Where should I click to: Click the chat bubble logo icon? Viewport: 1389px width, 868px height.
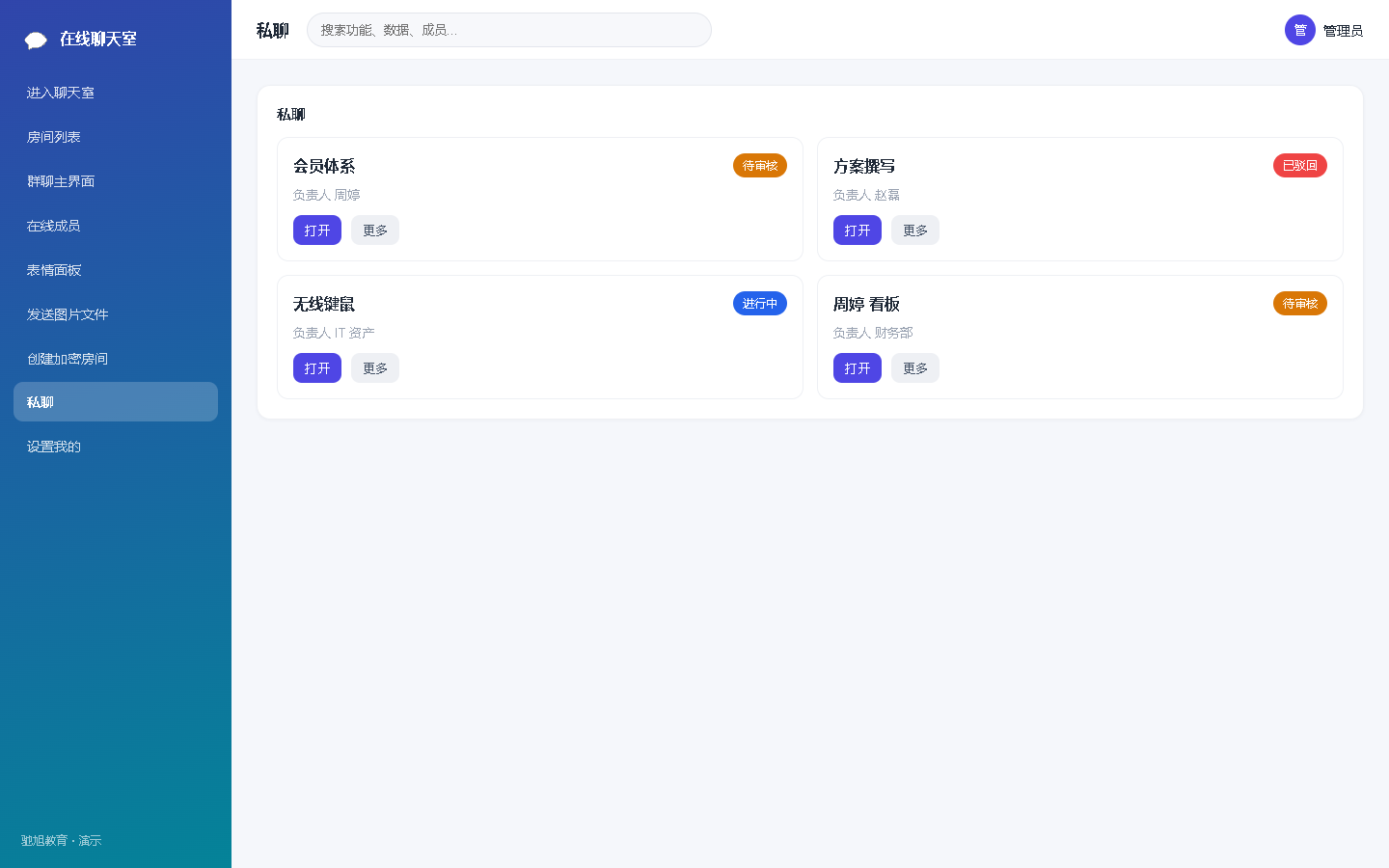36,40
